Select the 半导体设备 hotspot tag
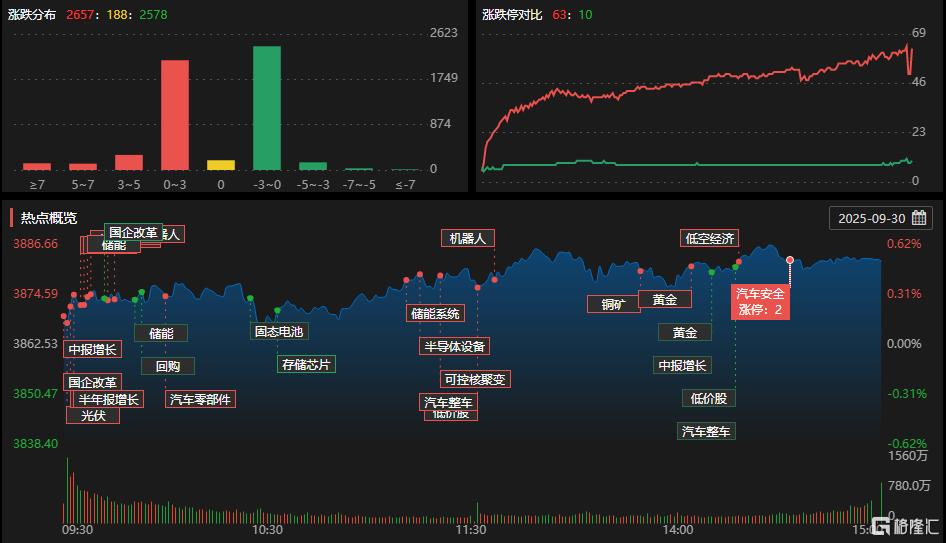The image size is (946, 543). tap(453, 346)
